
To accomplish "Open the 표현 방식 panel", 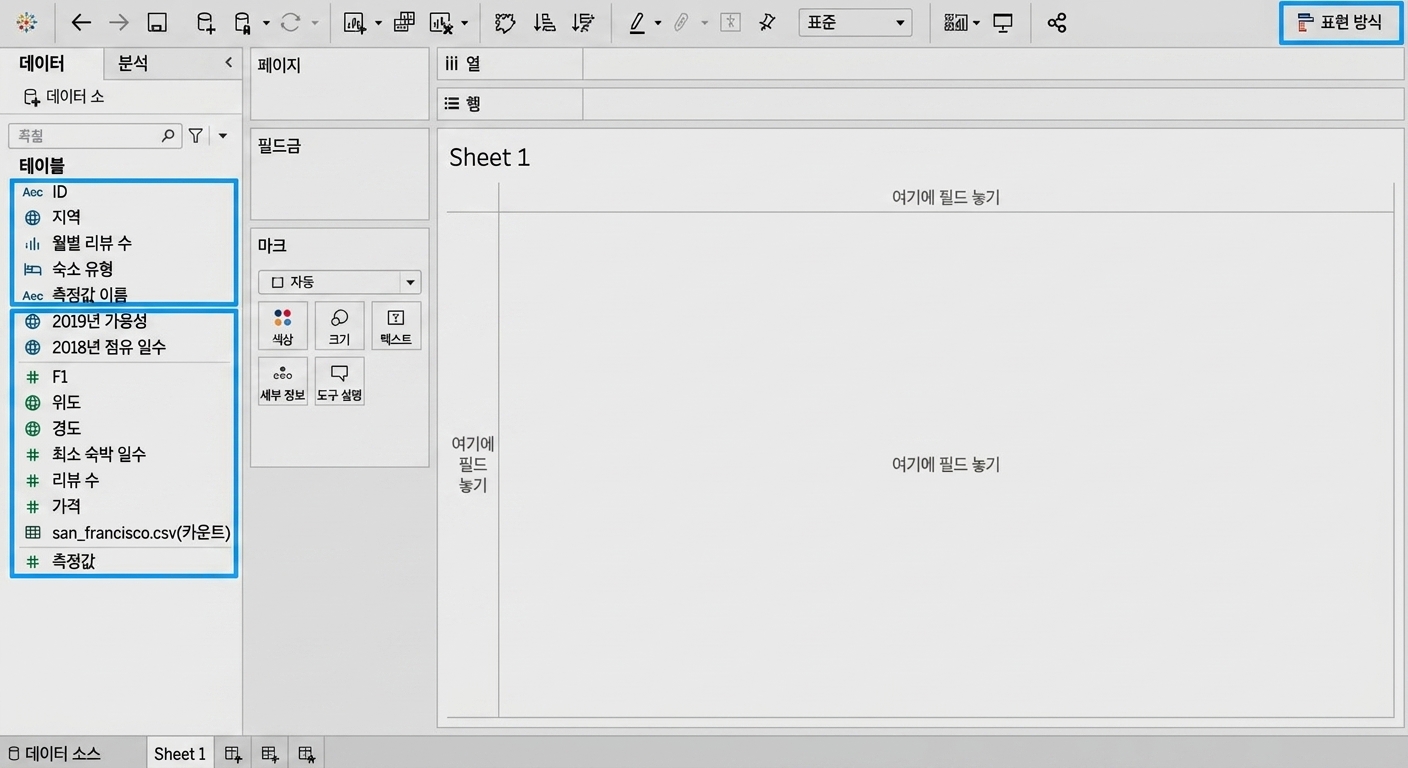I will point(1340,22).
